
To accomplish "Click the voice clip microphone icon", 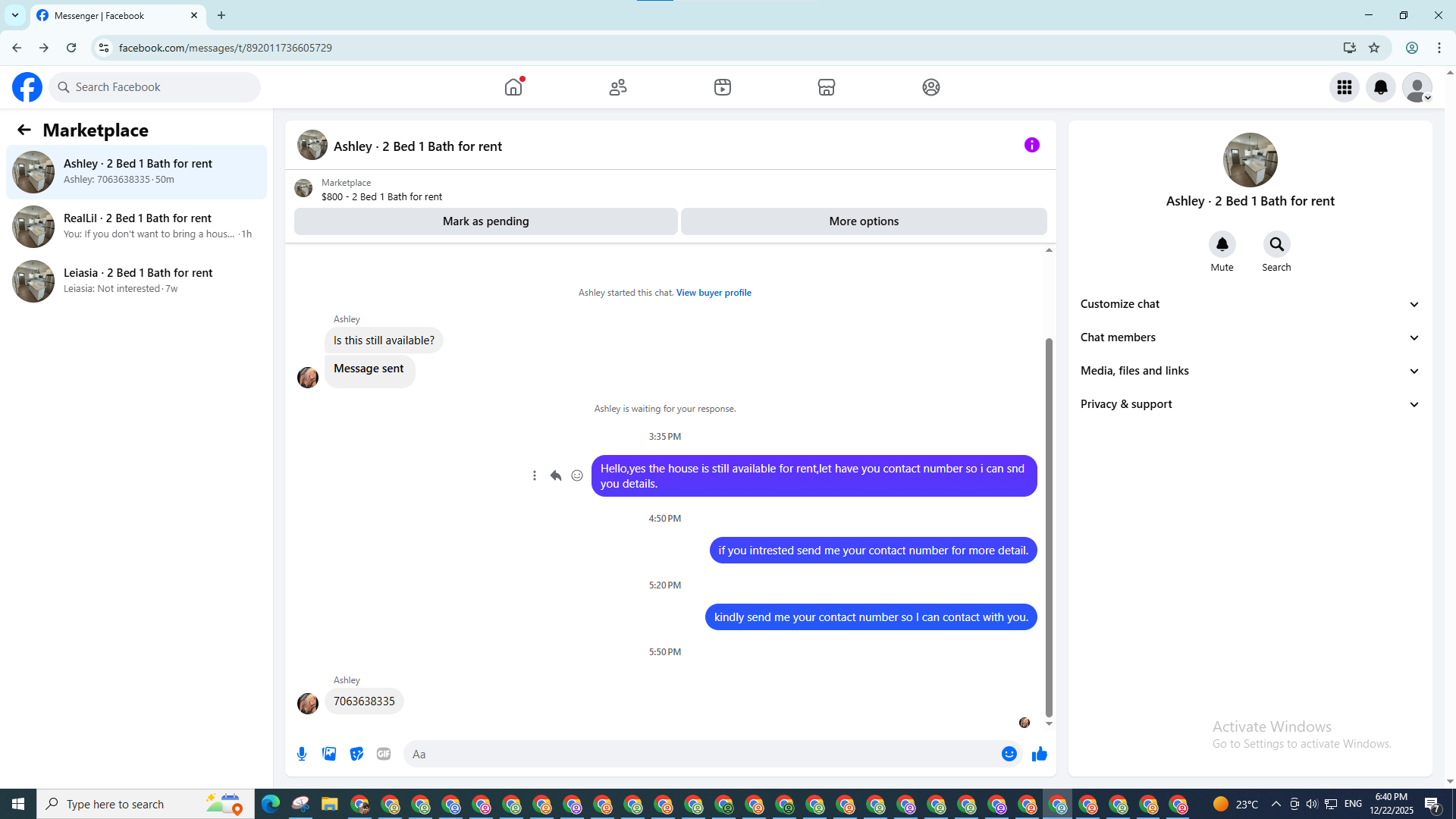I will tap(302, 754).
